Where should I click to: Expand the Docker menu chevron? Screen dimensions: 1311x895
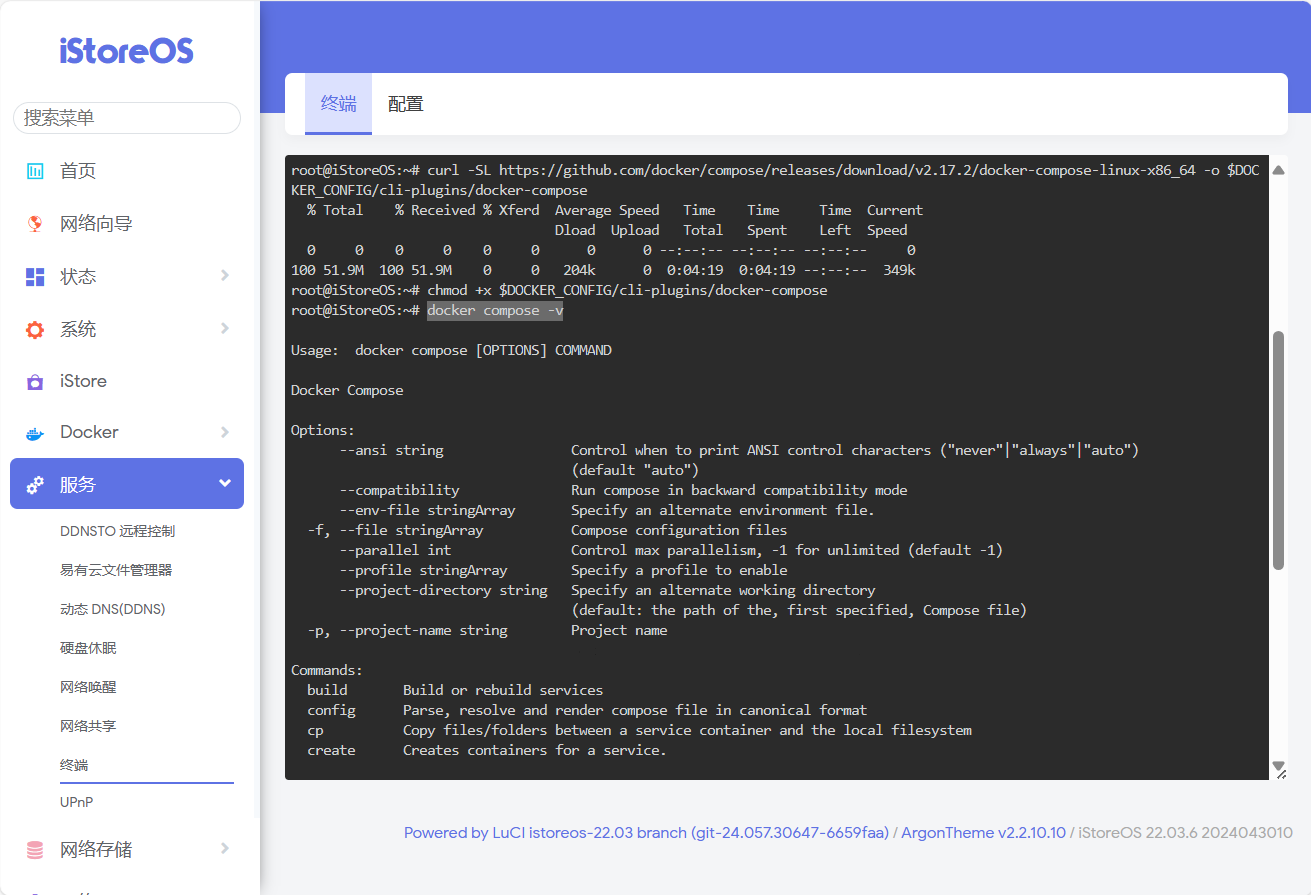(224, 432)
